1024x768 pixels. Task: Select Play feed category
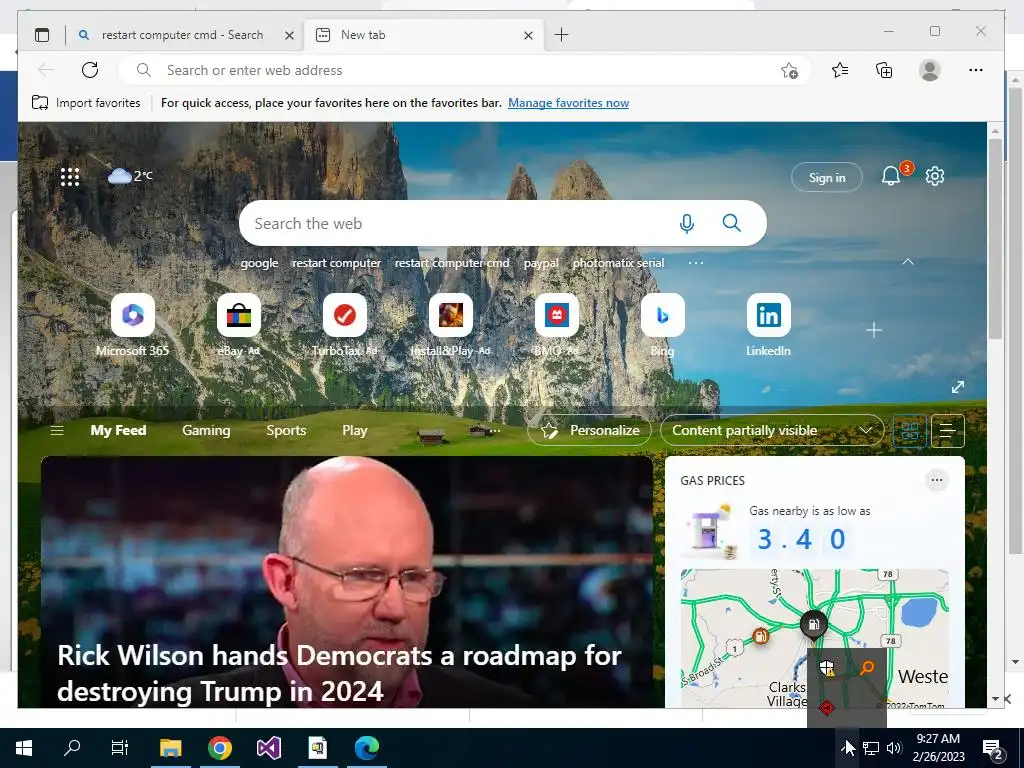tap(355, 430)
